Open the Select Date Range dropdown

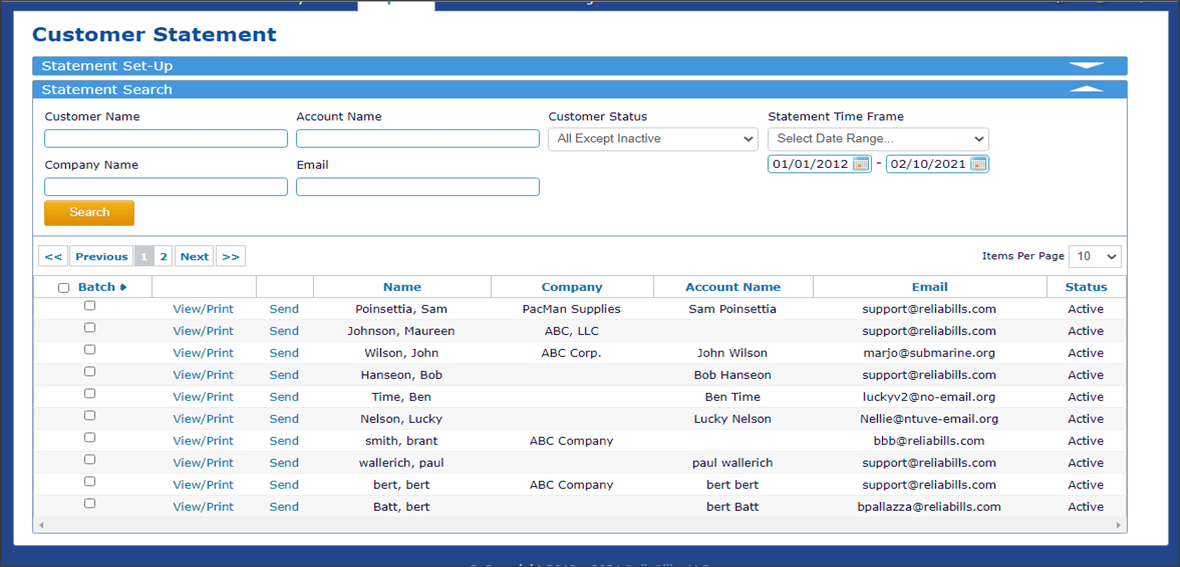click(x=878, y=139)
